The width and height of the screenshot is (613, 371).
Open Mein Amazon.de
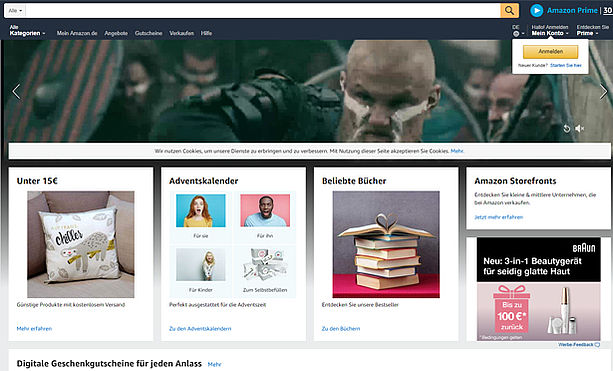(77, 33)
